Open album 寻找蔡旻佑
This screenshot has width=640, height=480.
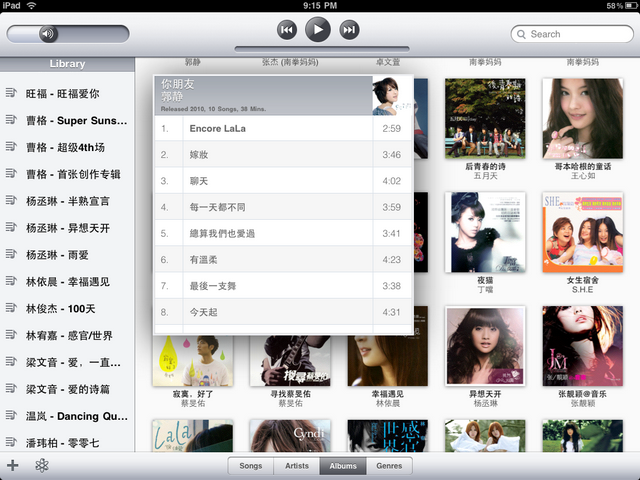(x=290, y=361)
